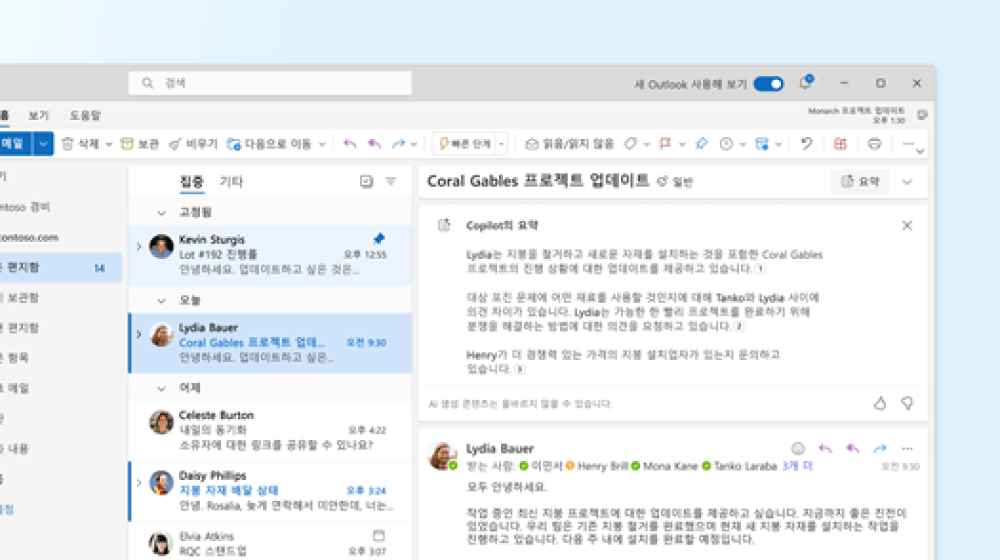Click the pin icon on Kevin Sturgis' email

click(379, 239)
